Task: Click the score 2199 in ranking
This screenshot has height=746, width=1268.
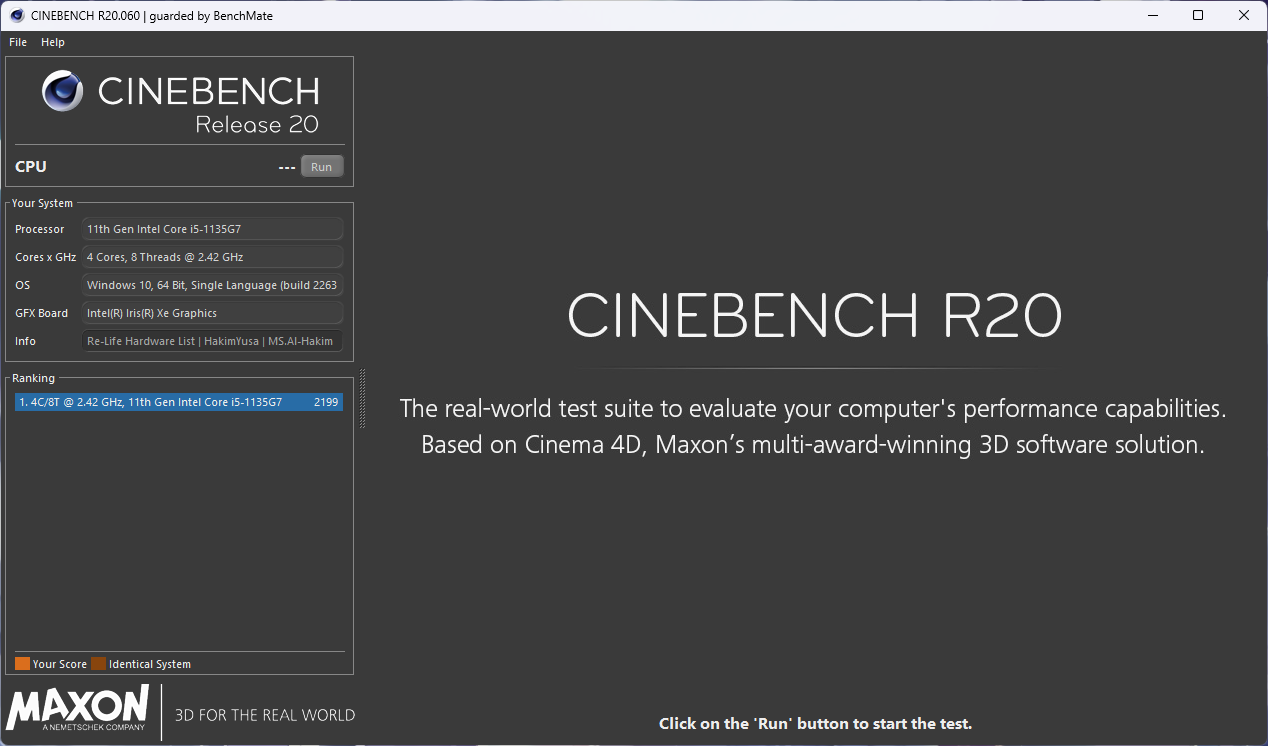Action: [326, 402]
